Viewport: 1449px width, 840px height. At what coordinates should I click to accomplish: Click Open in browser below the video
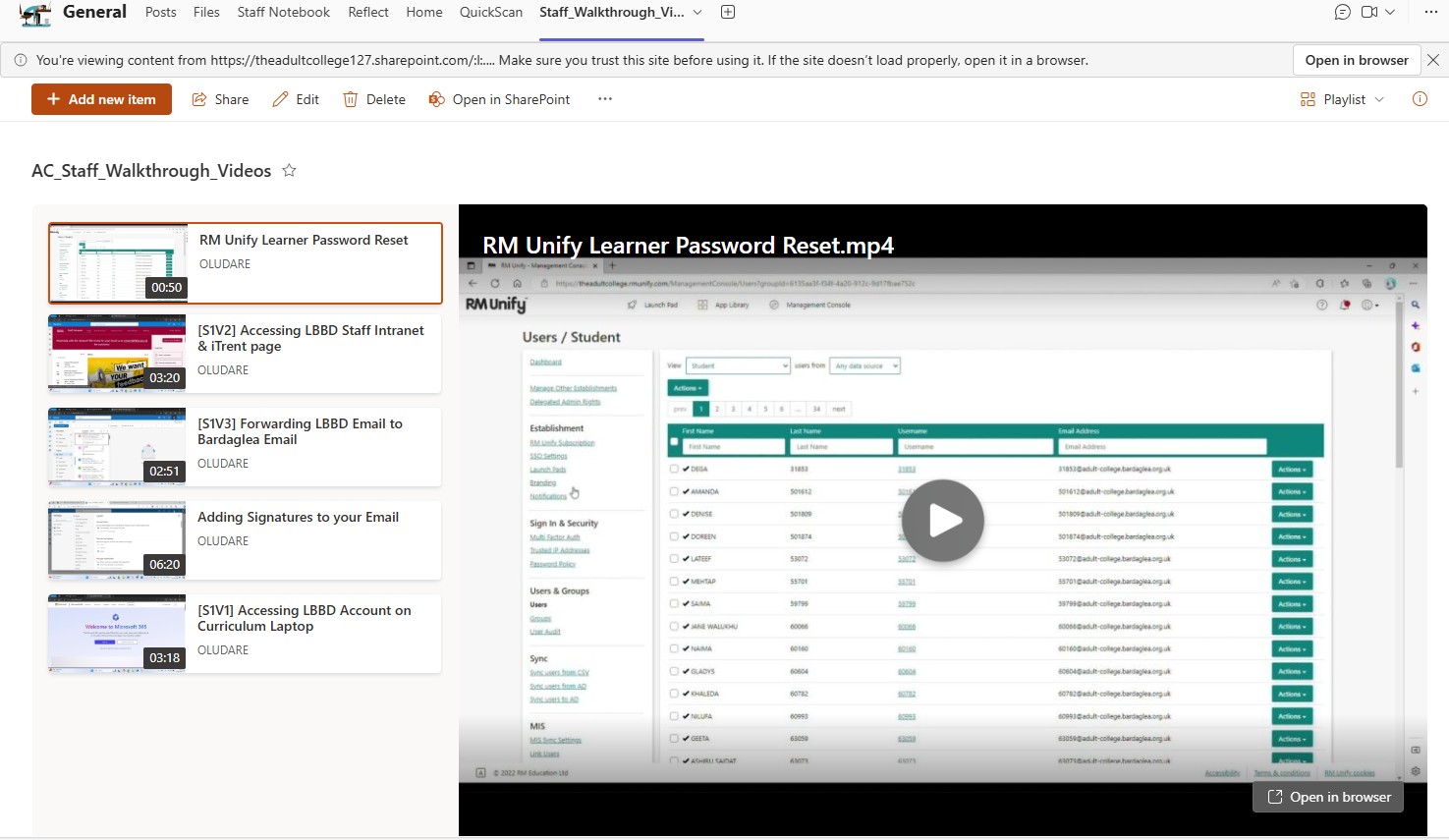[x=1328, y=797]
